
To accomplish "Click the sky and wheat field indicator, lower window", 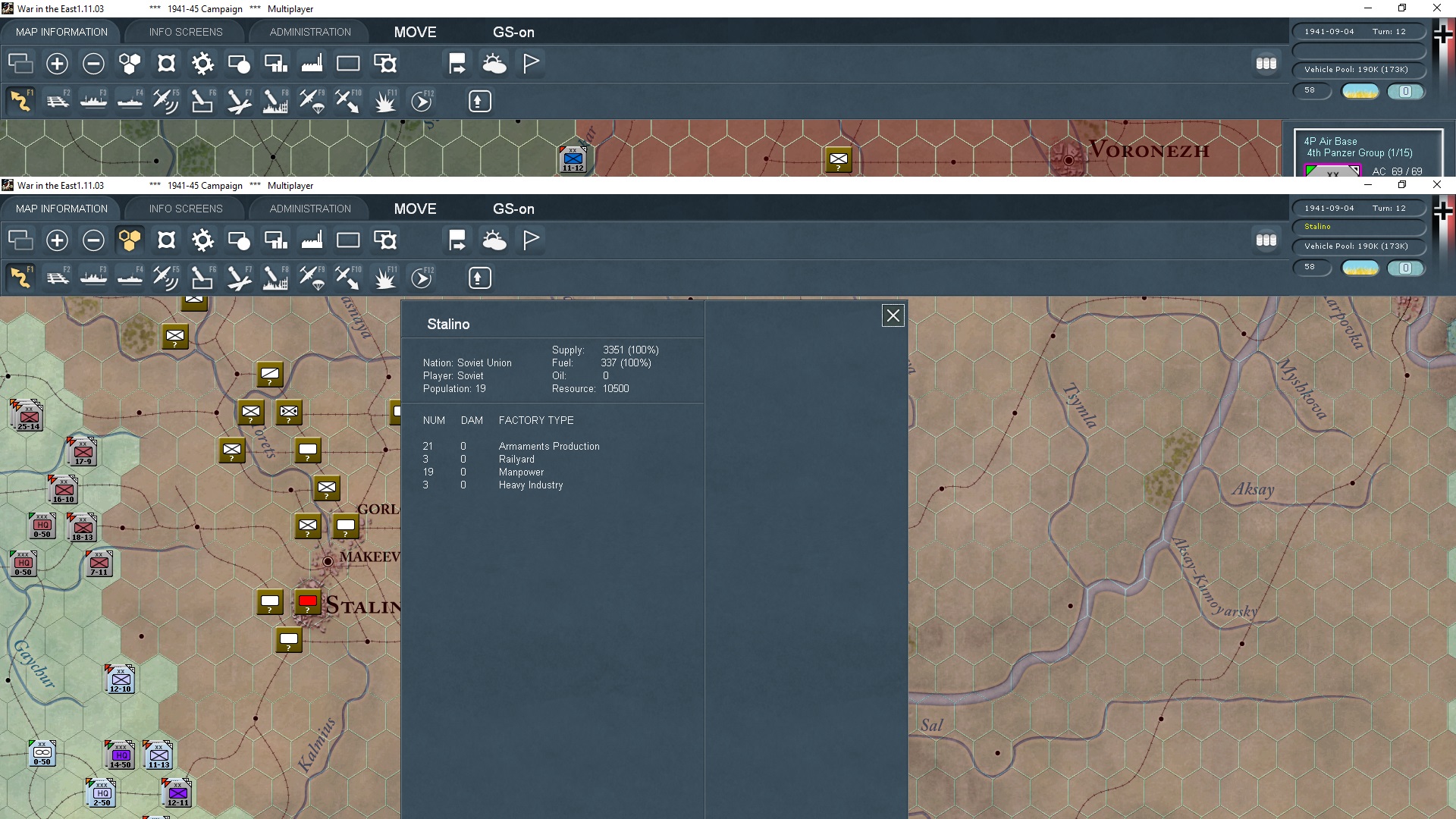I will [x=1360, y=268].
